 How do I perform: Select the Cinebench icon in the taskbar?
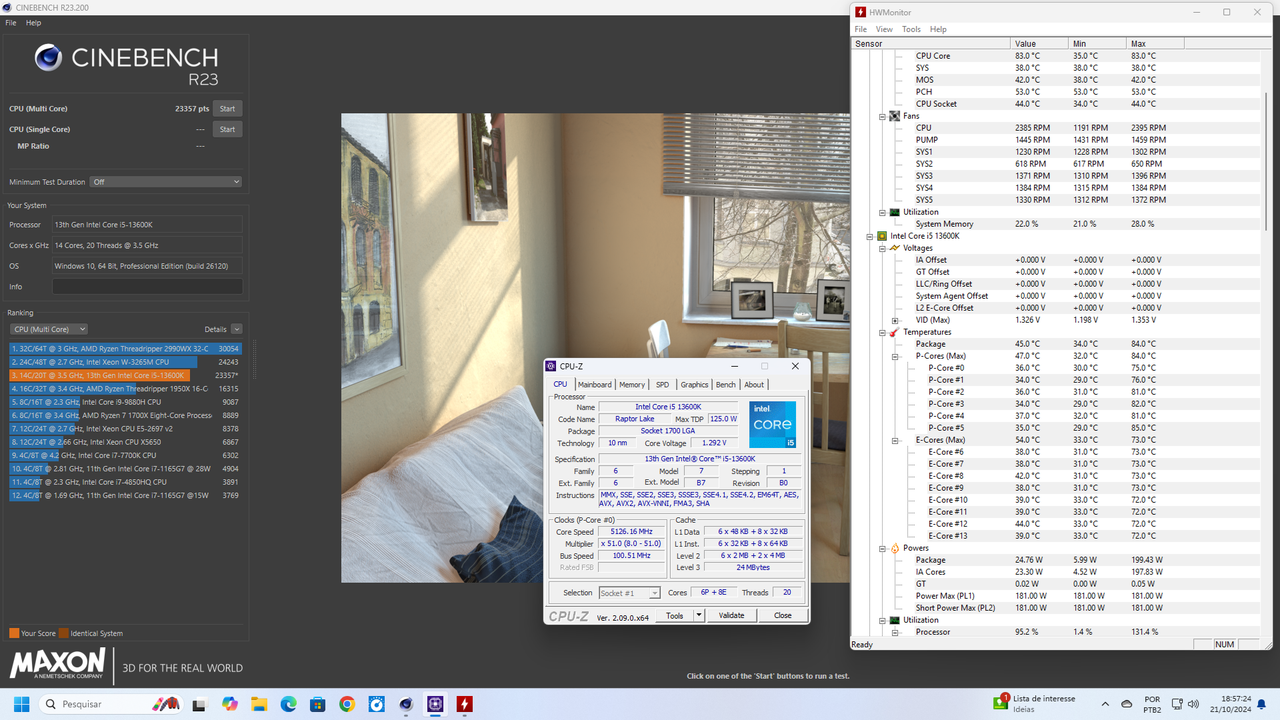coord(405,705)
